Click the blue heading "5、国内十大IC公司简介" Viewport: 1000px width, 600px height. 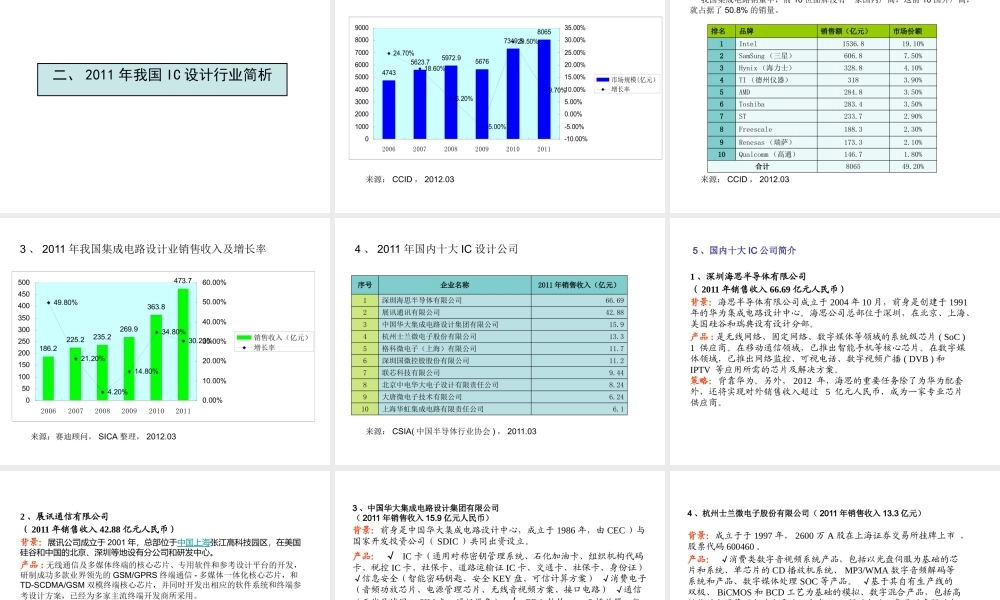pos(744,251)
